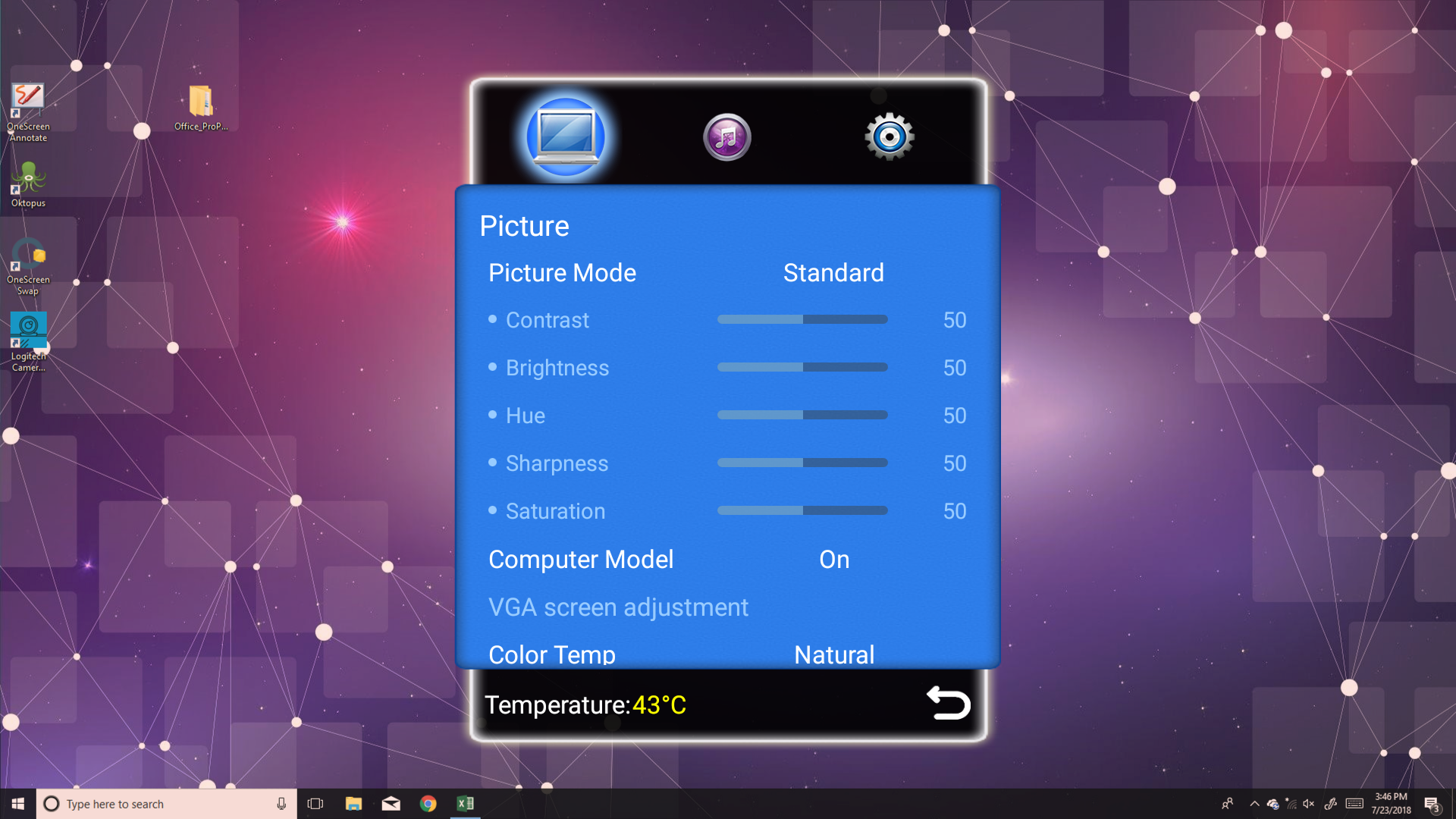
Task: Change Color Temp Natural value
Action: (833, 654)
